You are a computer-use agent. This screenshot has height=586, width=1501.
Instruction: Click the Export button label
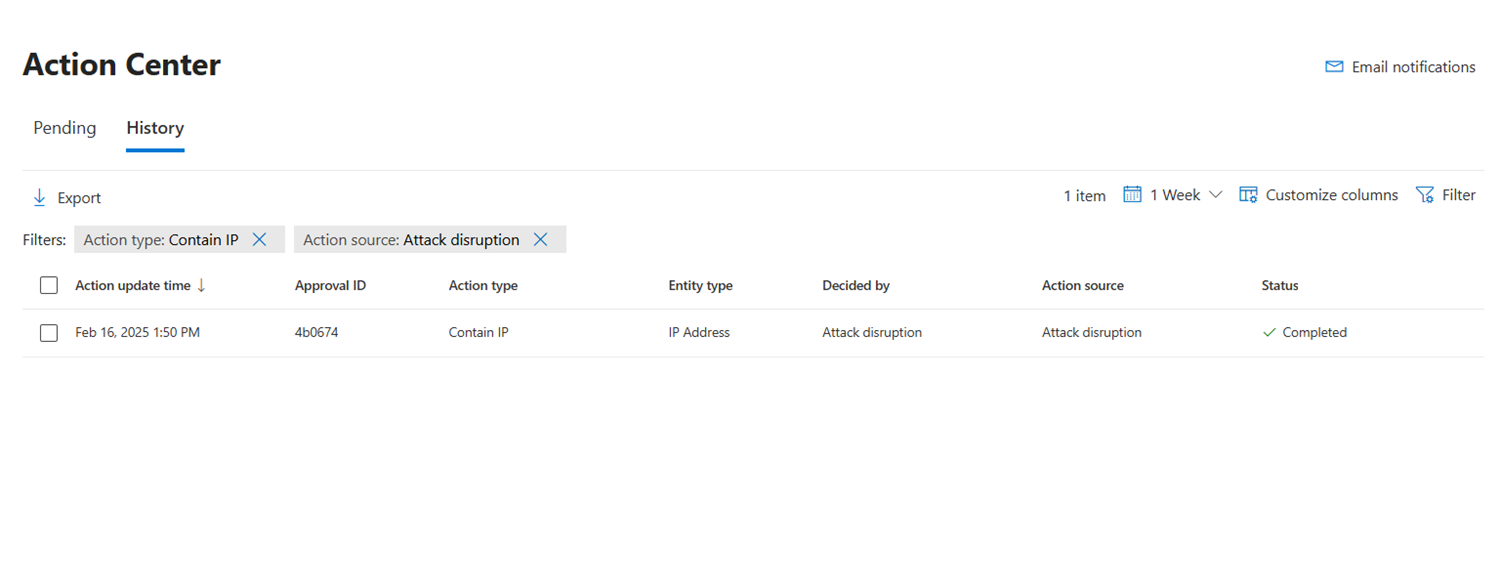coord(79,198)
